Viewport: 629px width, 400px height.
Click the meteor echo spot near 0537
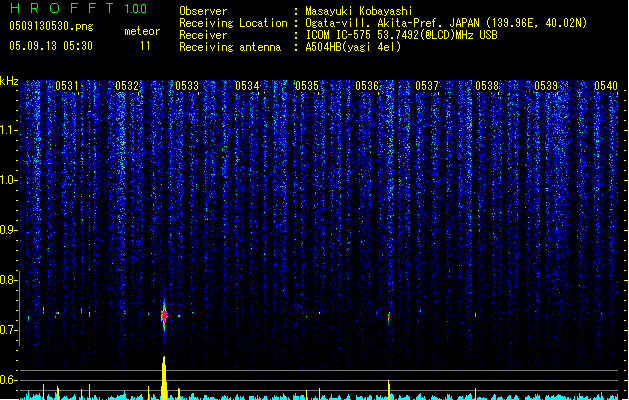(389, 317)
